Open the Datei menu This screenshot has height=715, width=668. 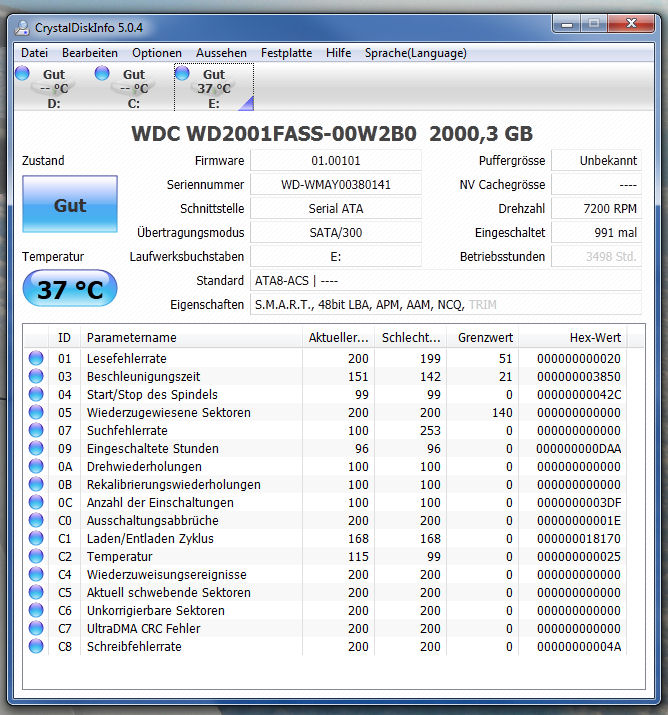34,53
